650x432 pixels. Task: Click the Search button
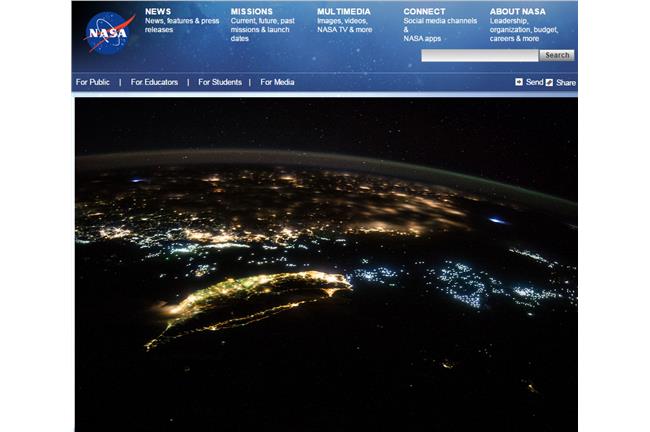(557, 55)
